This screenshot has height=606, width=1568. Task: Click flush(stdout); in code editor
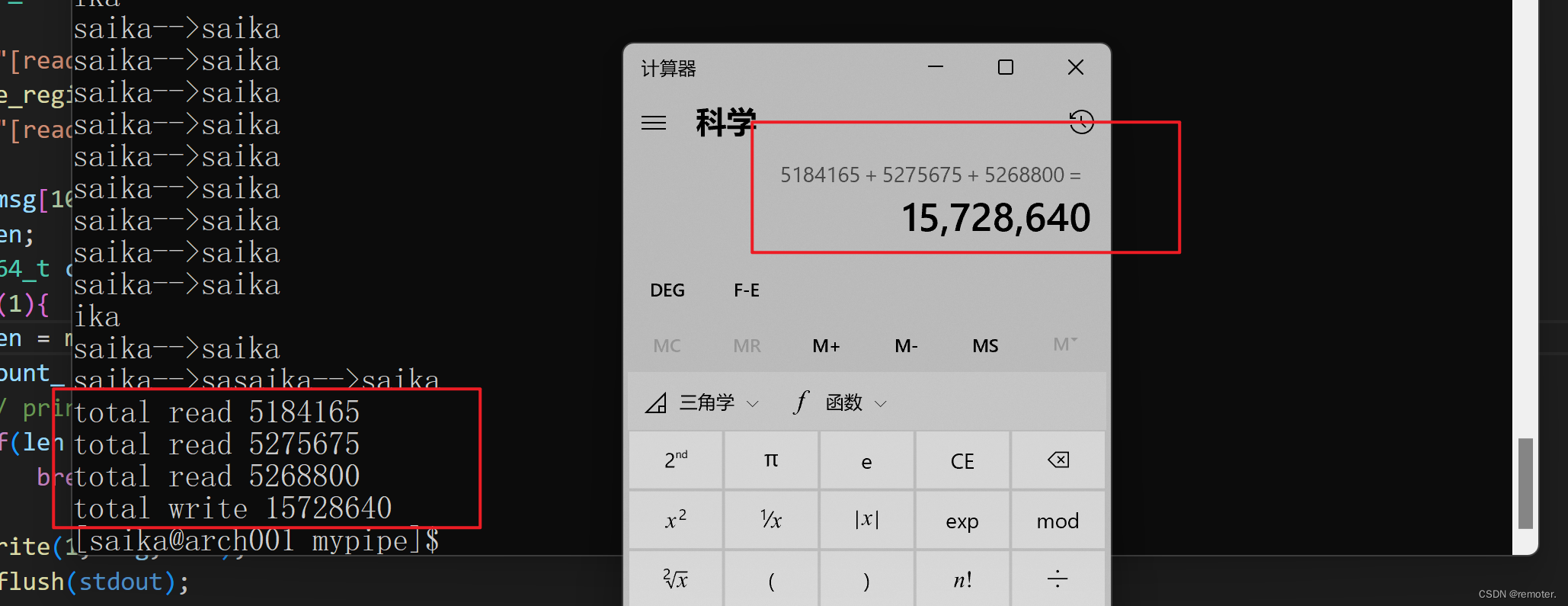tap(94, 582)
